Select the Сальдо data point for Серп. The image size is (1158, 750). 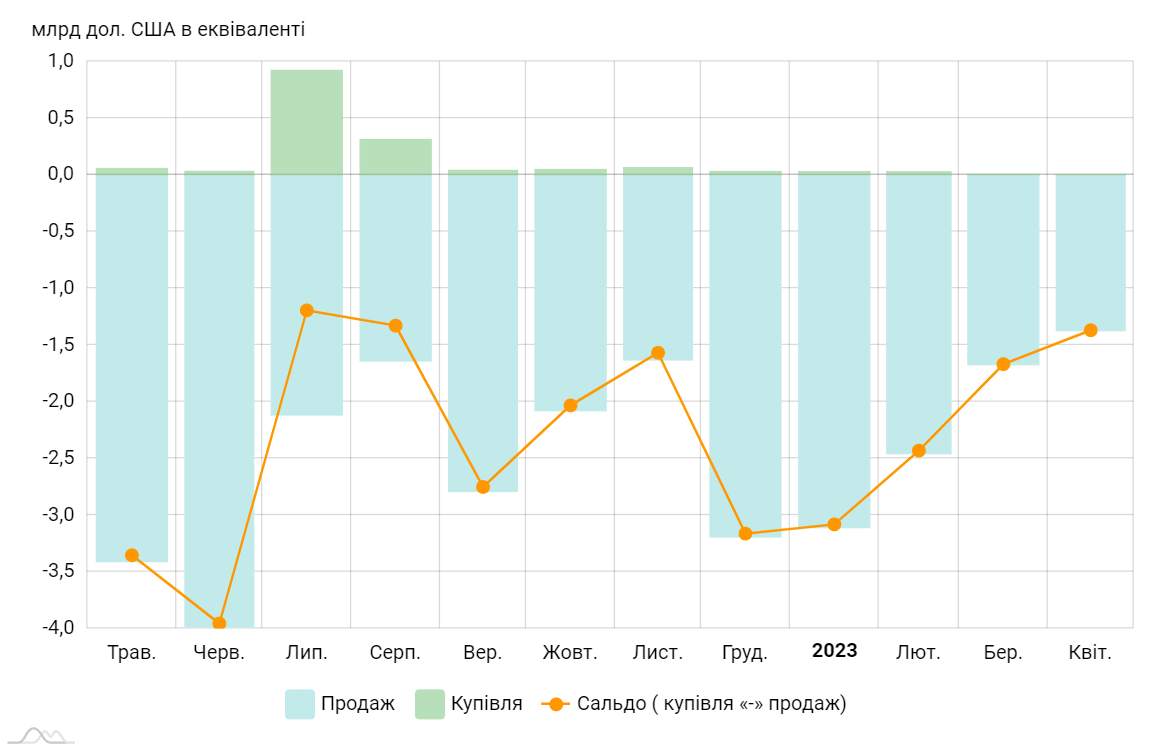click(396, 326)
